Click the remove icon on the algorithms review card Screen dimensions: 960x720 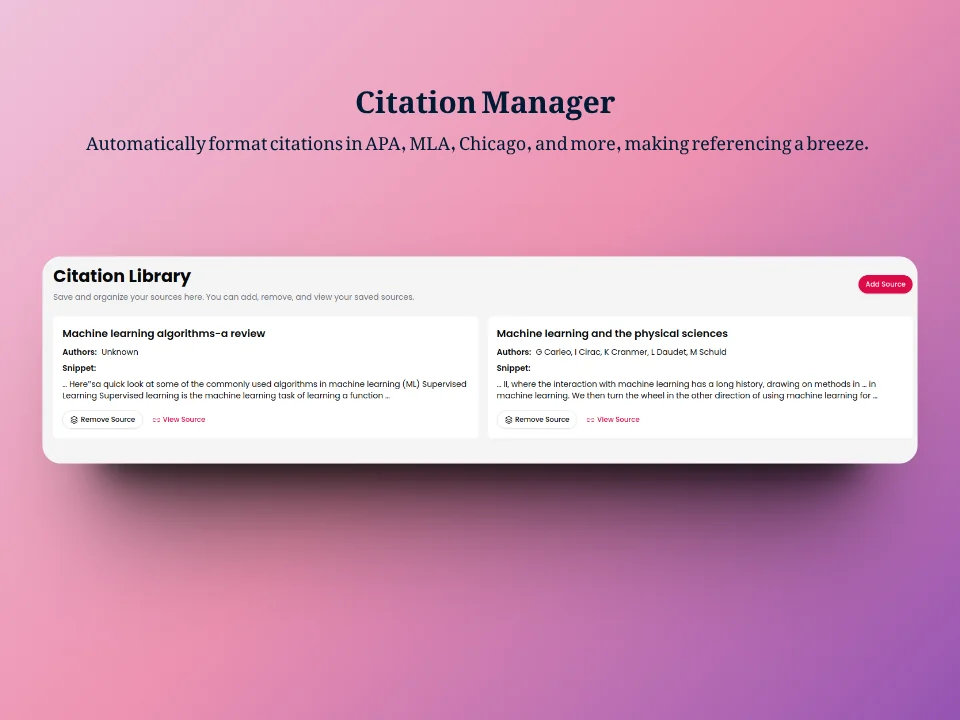tap(74, 420)
